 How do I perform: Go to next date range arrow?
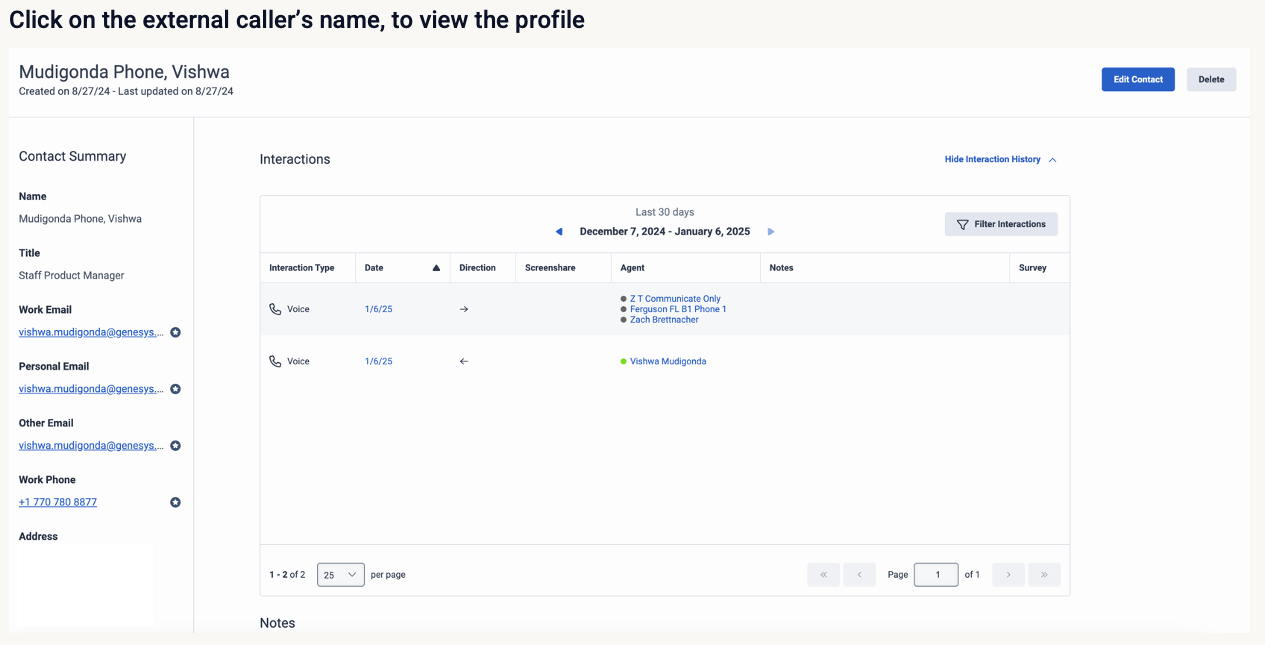(771, 232)
